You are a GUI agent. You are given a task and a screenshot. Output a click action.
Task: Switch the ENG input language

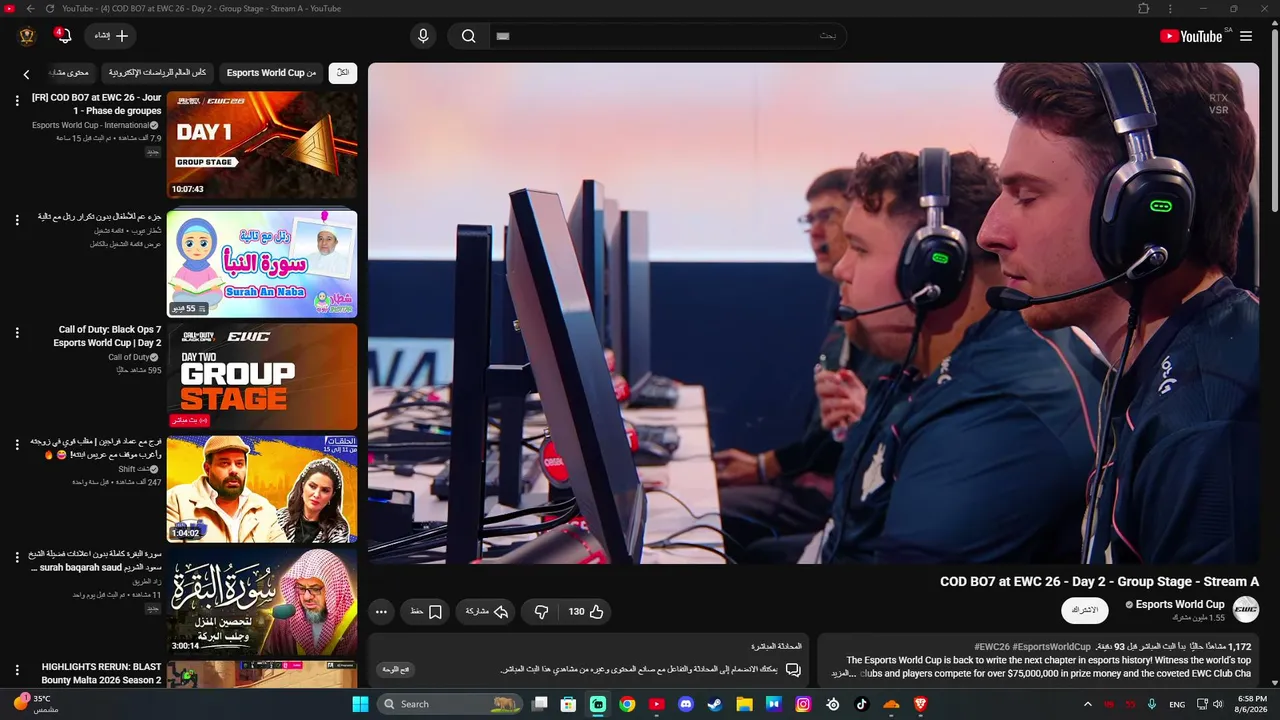pyautogui.click(x=1177, y=704)
